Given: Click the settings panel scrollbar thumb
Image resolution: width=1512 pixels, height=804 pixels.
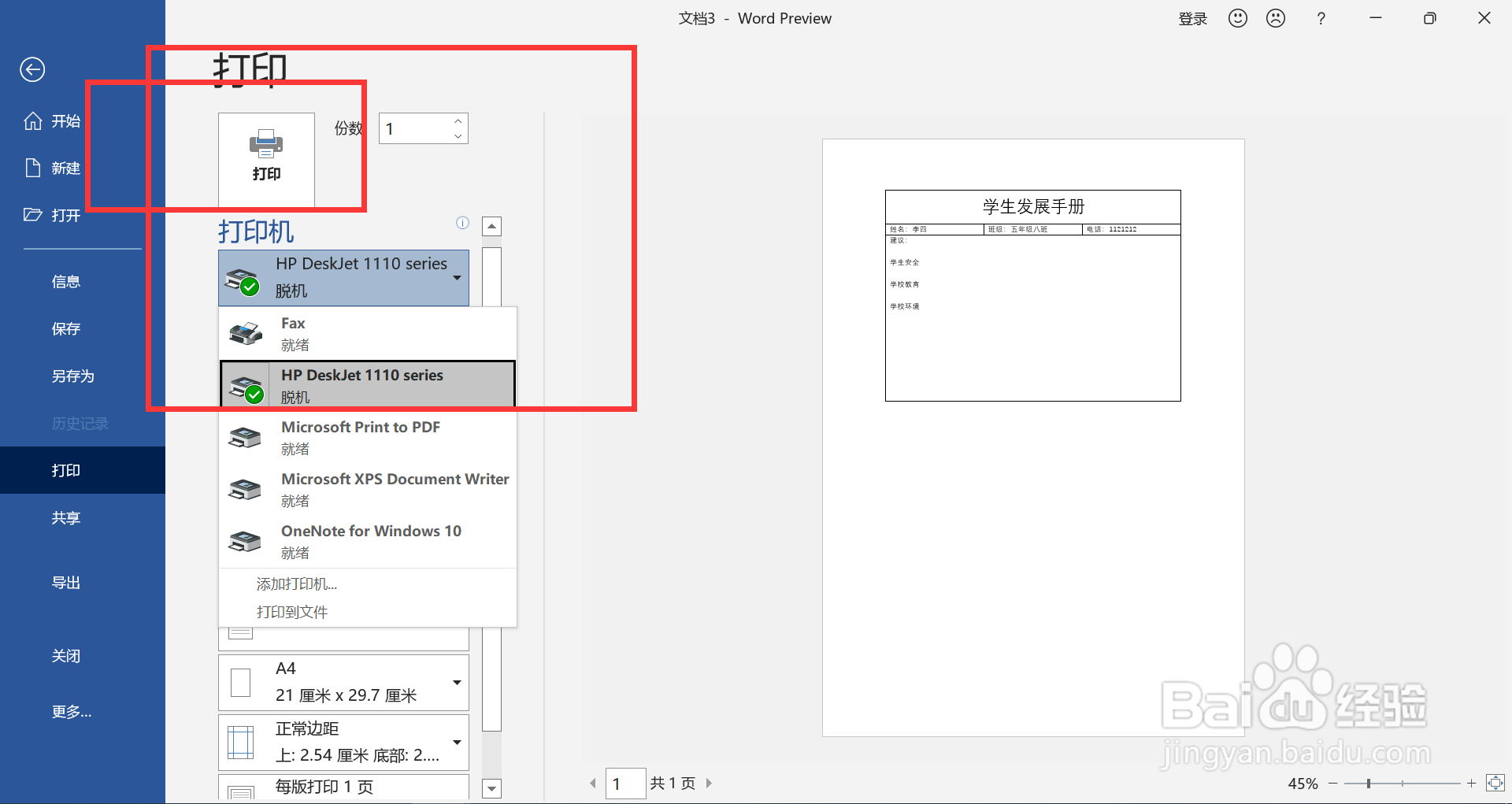Looking at the screenshot, I should pos(491,488).
